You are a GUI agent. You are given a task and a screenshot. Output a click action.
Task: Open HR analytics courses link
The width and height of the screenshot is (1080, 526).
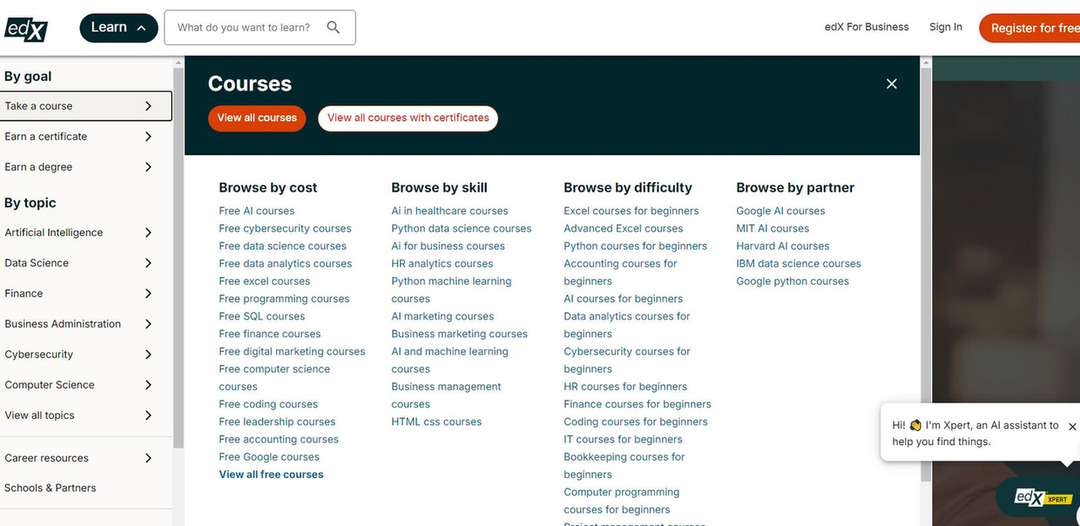[442, 264]
